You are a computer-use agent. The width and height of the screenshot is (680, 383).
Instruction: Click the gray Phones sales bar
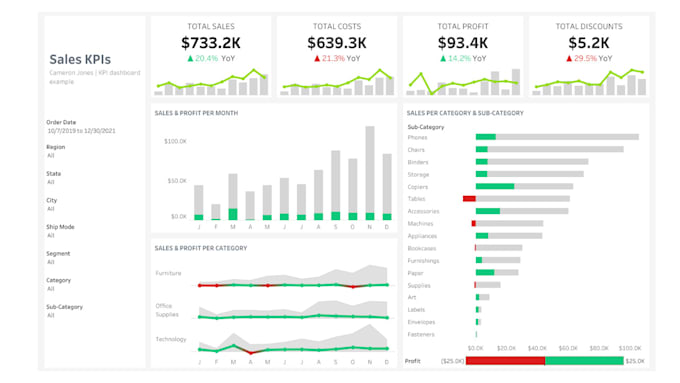[x=567, y=137]
